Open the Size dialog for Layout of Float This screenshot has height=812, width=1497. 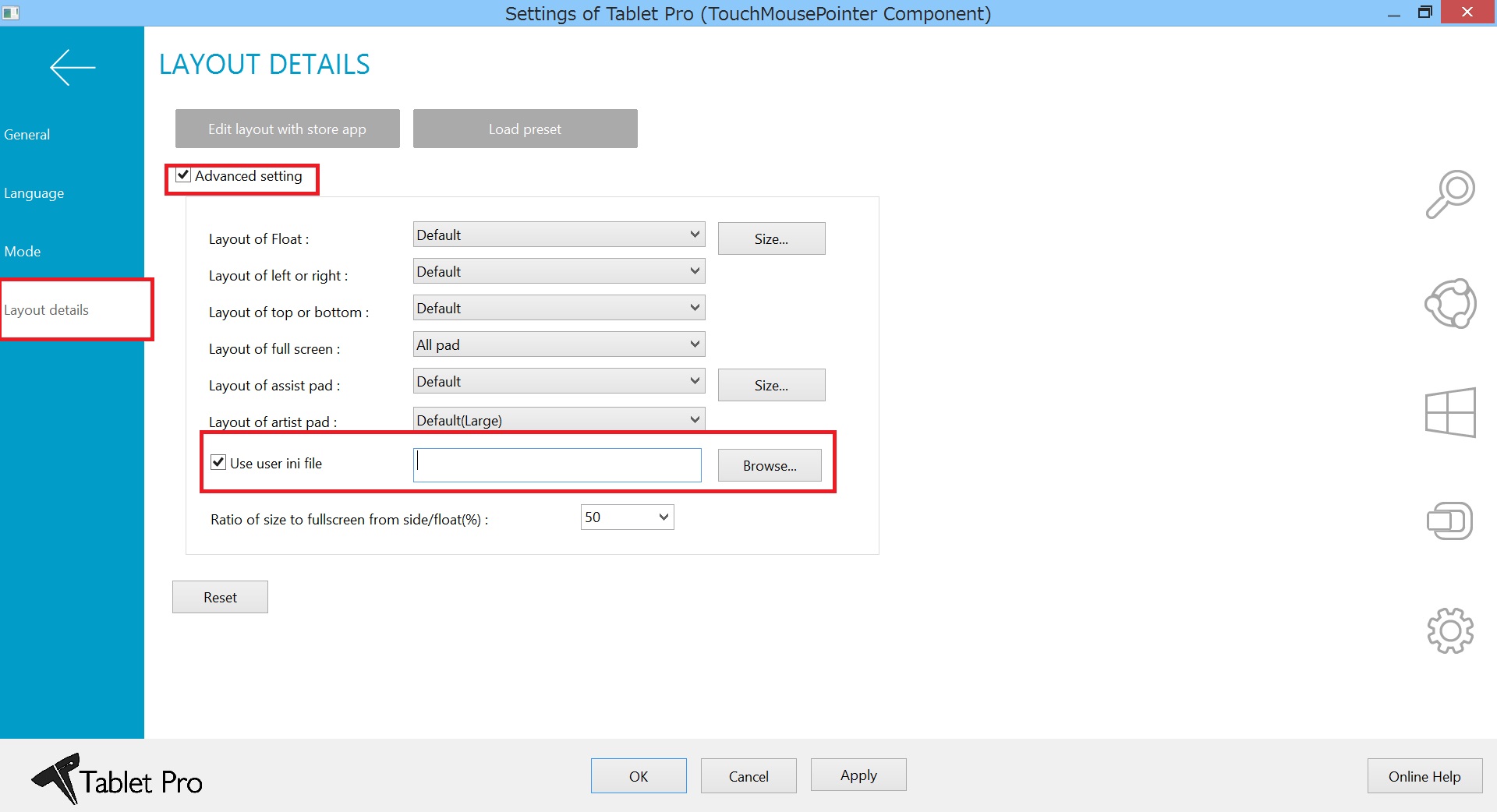click(x=770, y=238)
